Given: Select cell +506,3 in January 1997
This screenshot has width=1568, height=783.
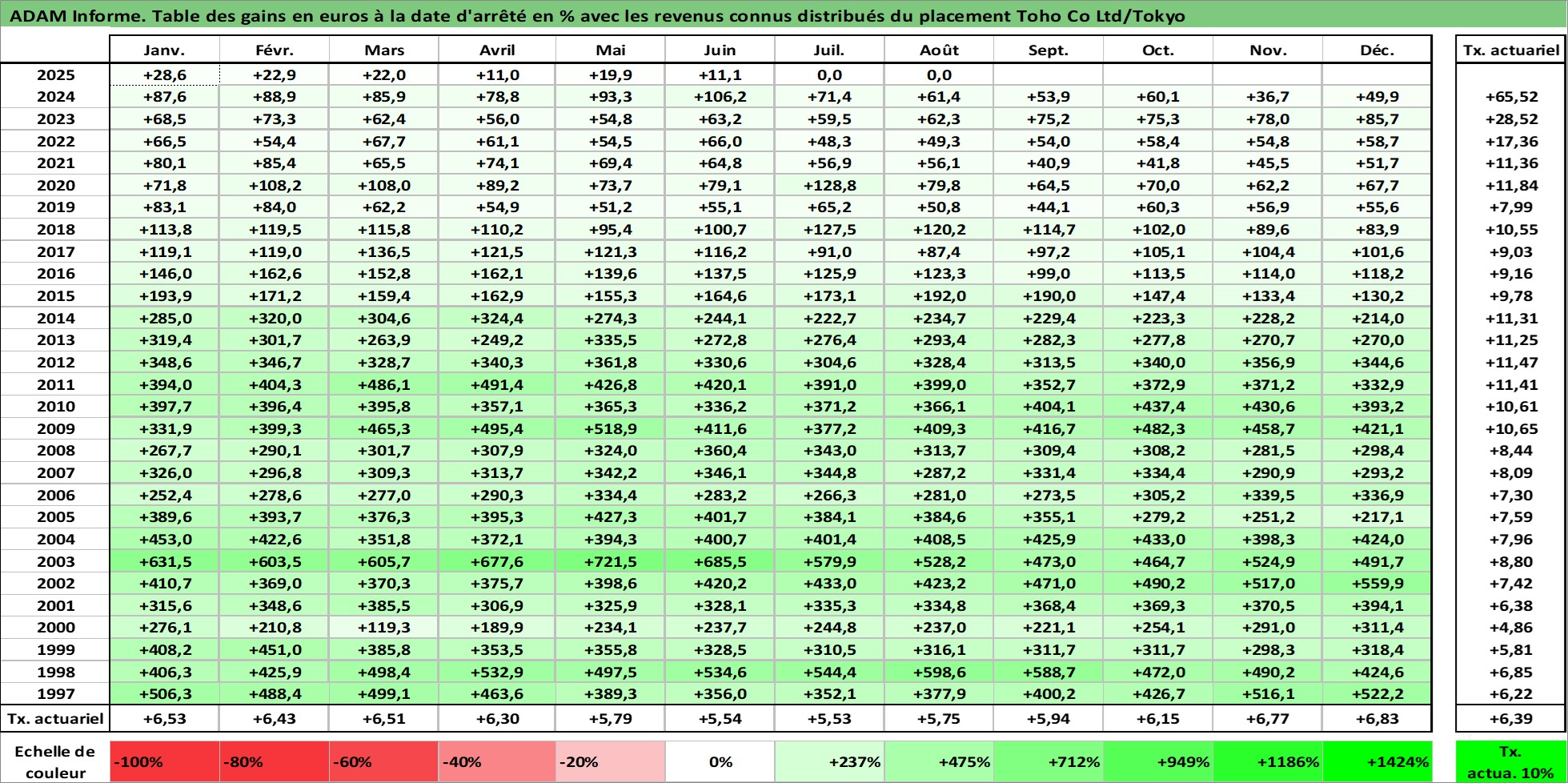Looking at the screenshot, I should point(164,694).
